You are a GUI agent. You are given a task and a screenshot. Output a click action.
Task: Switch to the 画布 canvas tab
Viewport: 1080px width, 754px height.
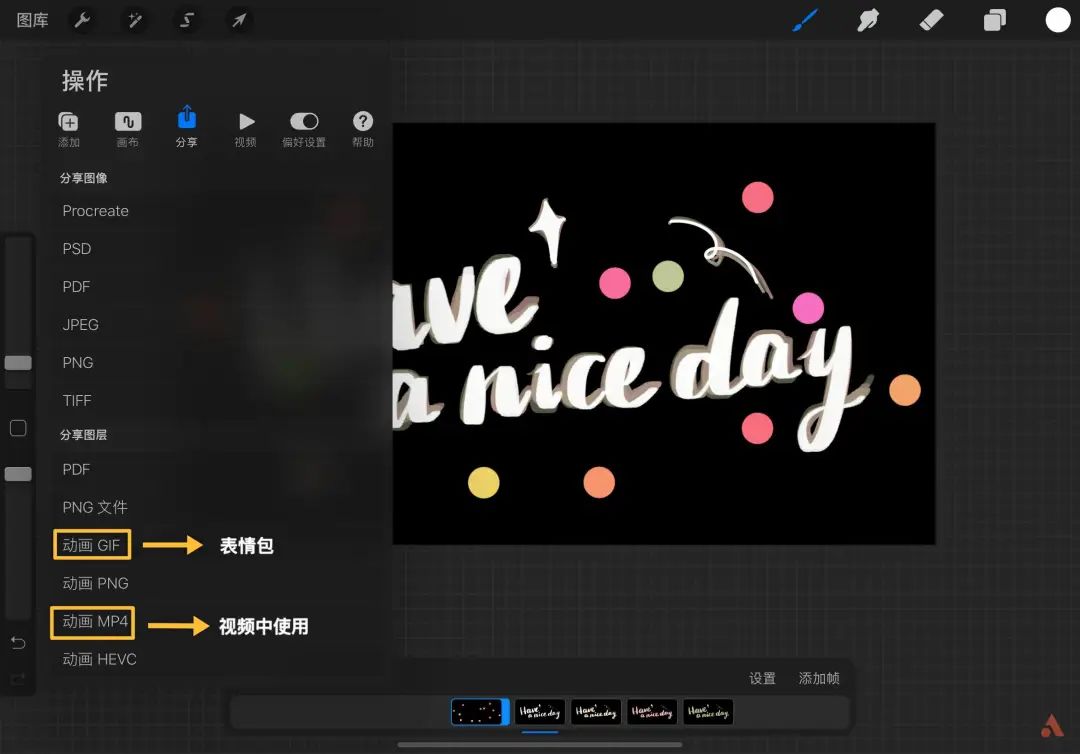127,129
